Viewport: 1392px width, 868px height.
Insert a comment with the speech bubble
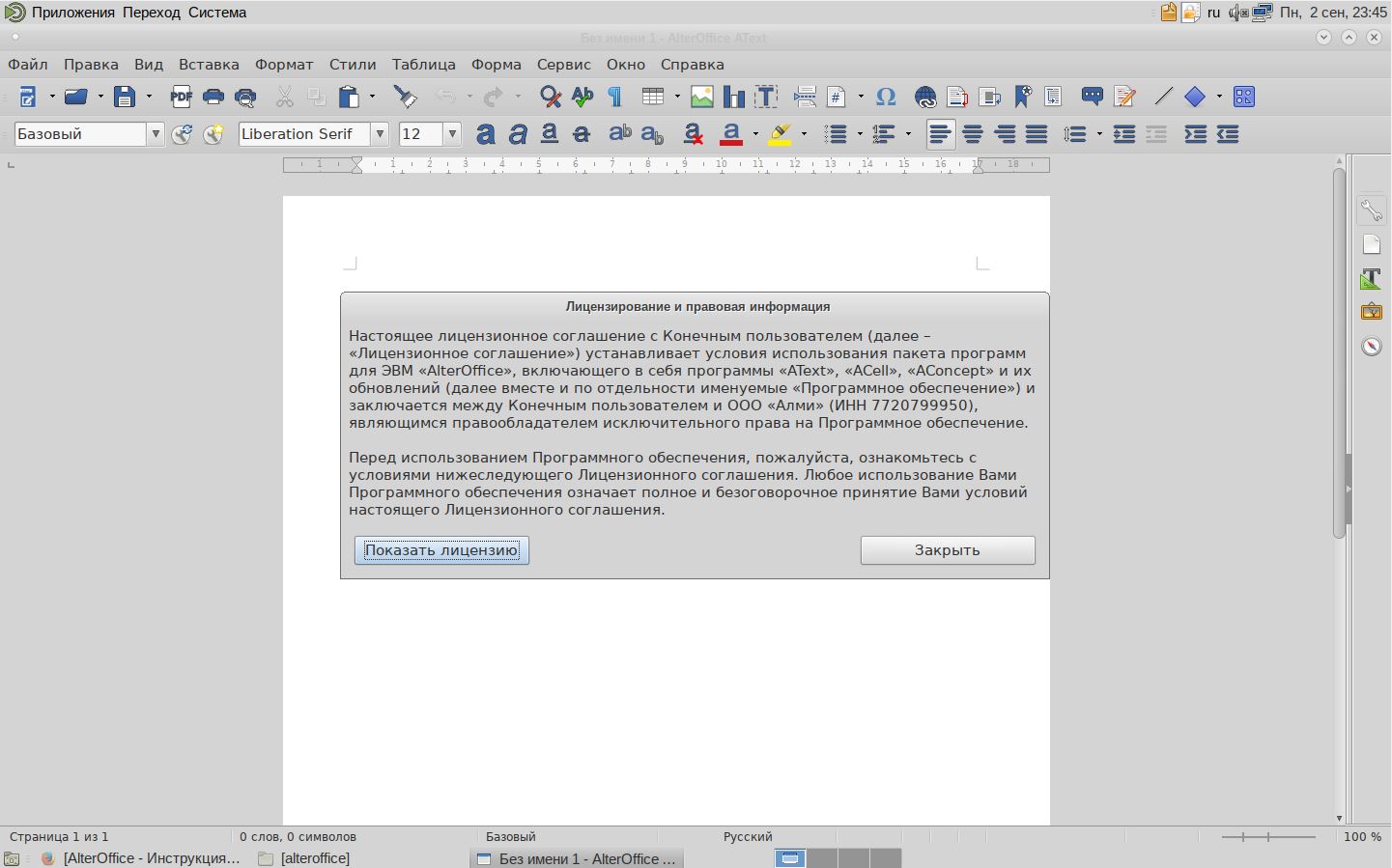pyautogui.click(x=1093, y=97)
